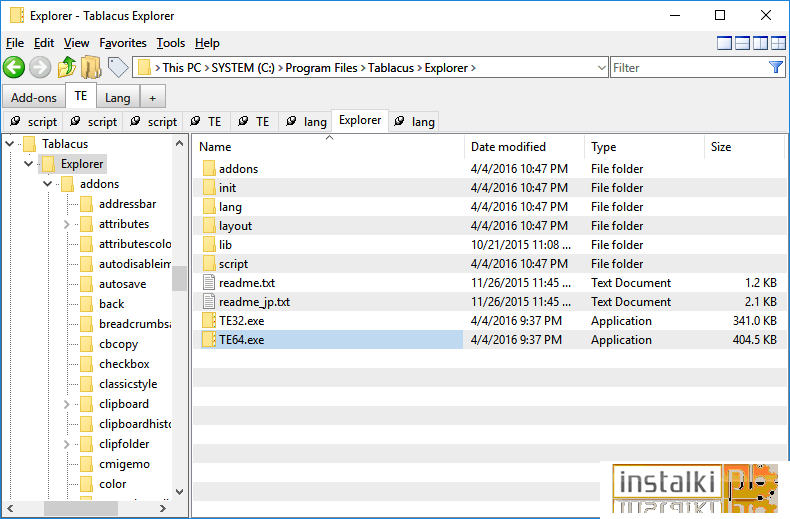This screenshot has height=519, width=790.
Task: Open the Edit menu
Action: pyautogui.click(x=44, y=43)
